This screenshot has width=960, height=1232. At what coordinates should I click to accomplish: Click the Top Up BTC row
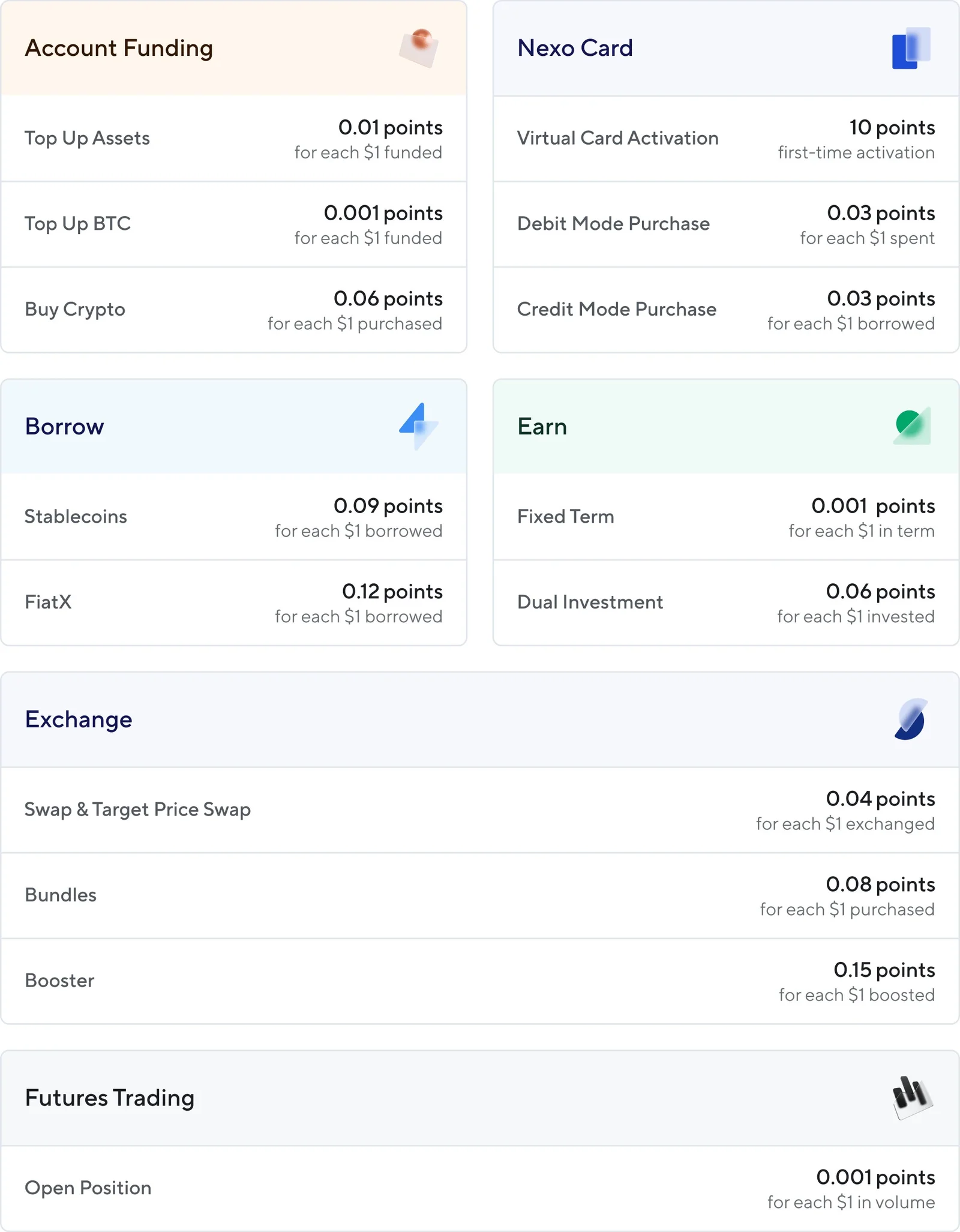(x=234, y=224)
